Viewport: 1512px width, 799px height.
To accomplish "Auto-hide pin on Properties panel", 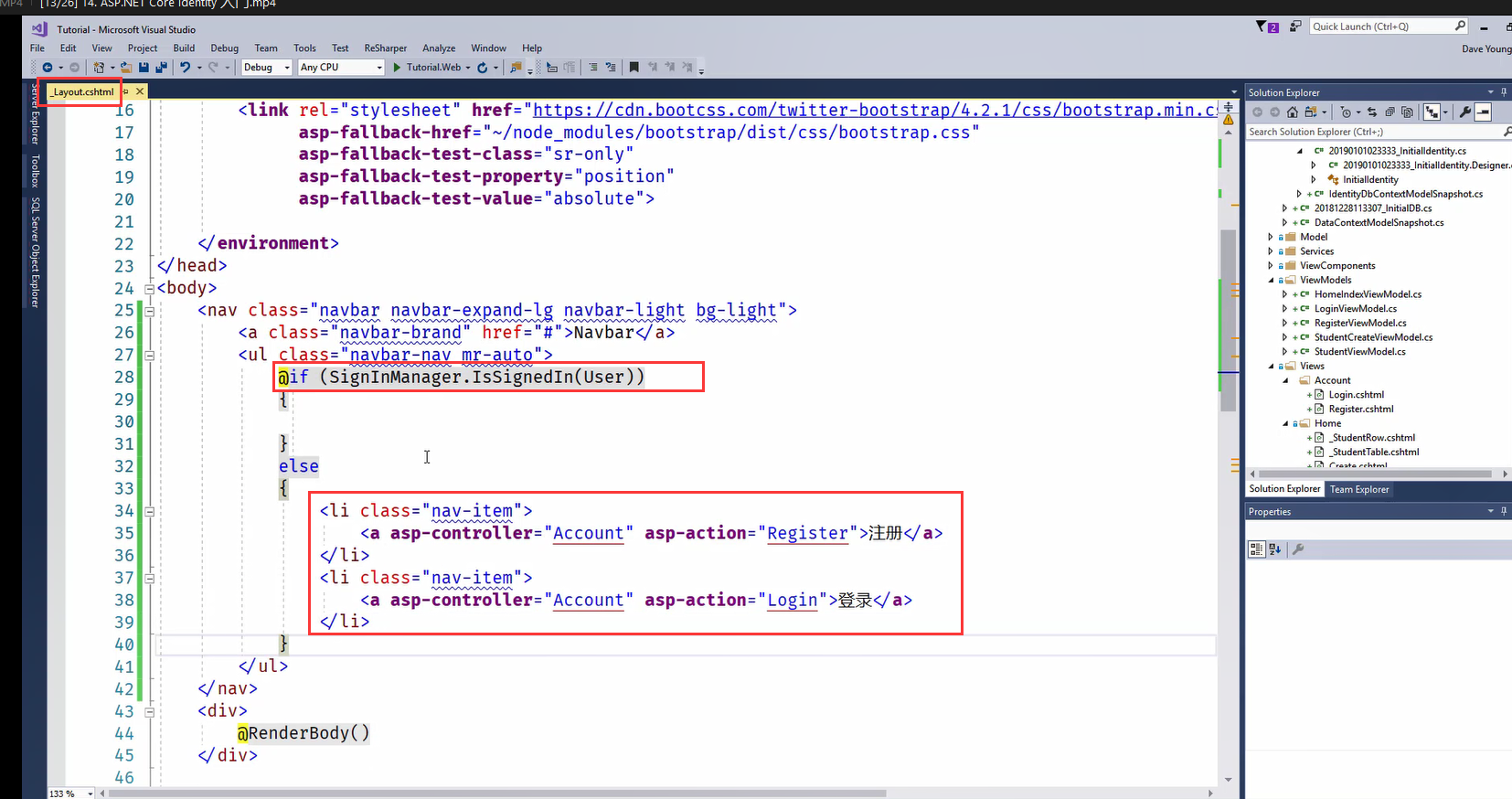I will click(x=1504, y=511).
